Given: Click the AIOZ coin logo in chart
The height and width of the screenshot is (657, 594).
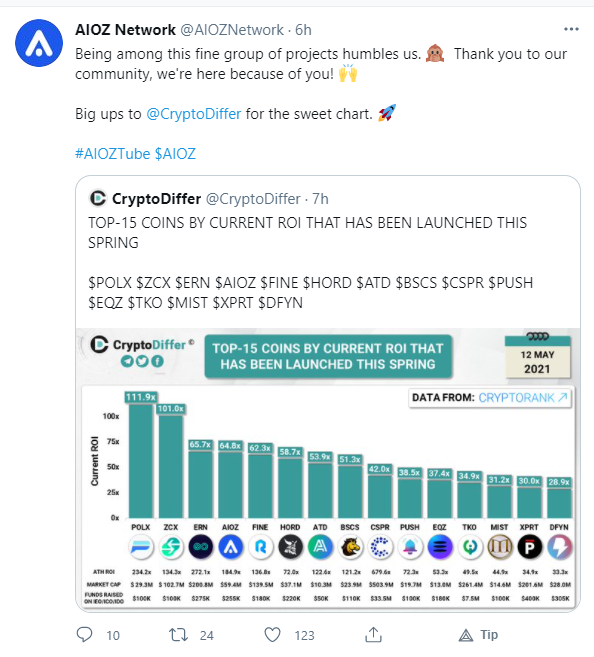Looking at the screenshot, I should [x=230, y=547].
